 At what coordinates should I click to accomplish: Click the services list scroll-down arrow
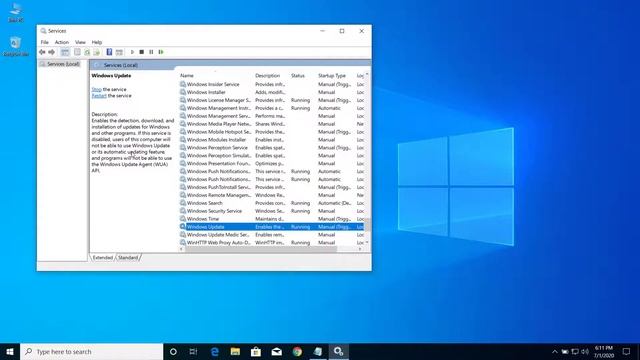[367, 243]
